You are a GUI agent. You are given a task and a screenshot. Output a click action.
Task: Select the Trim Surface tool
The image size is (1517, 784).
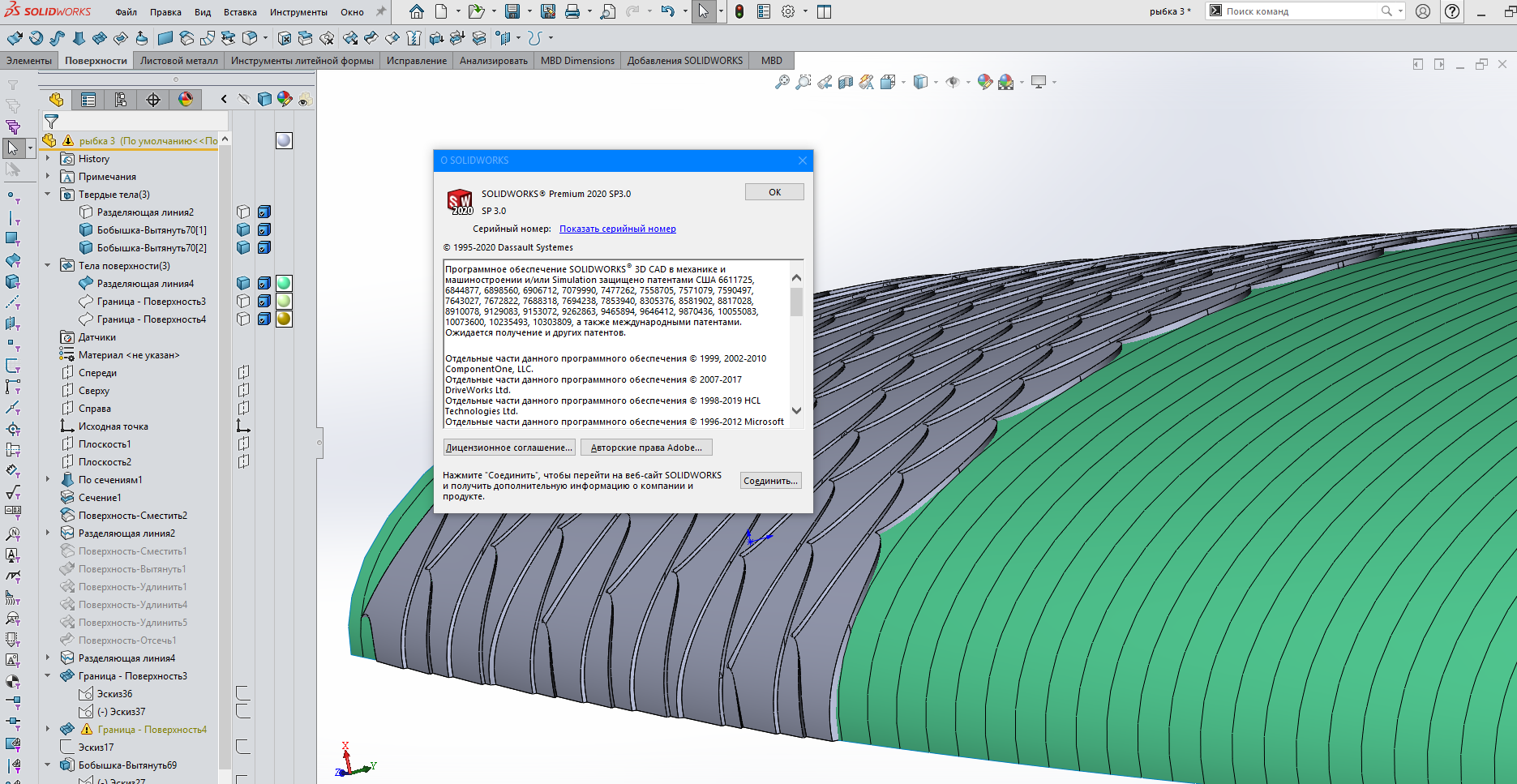click(371, 38)
